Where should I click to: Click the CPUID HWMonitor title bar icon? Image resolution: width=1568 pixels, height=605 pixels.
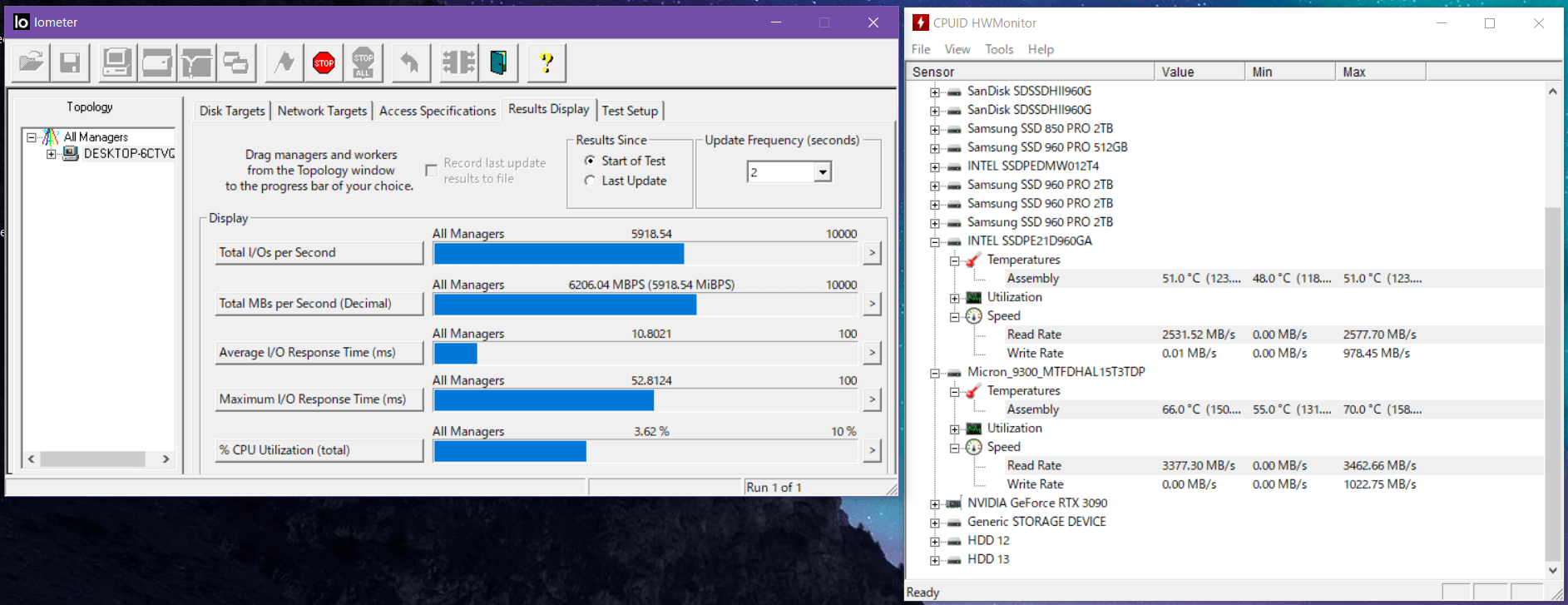921,22
